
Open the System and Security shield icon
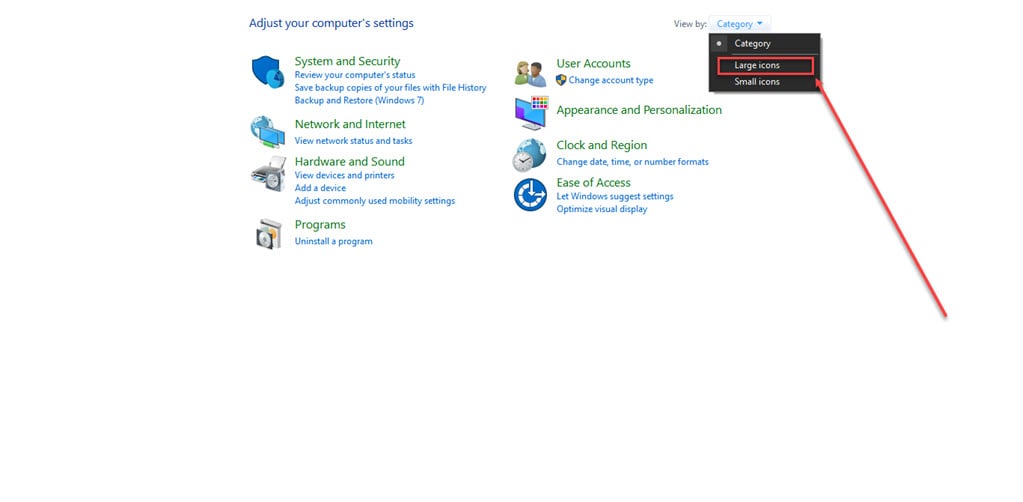(268, 72)
